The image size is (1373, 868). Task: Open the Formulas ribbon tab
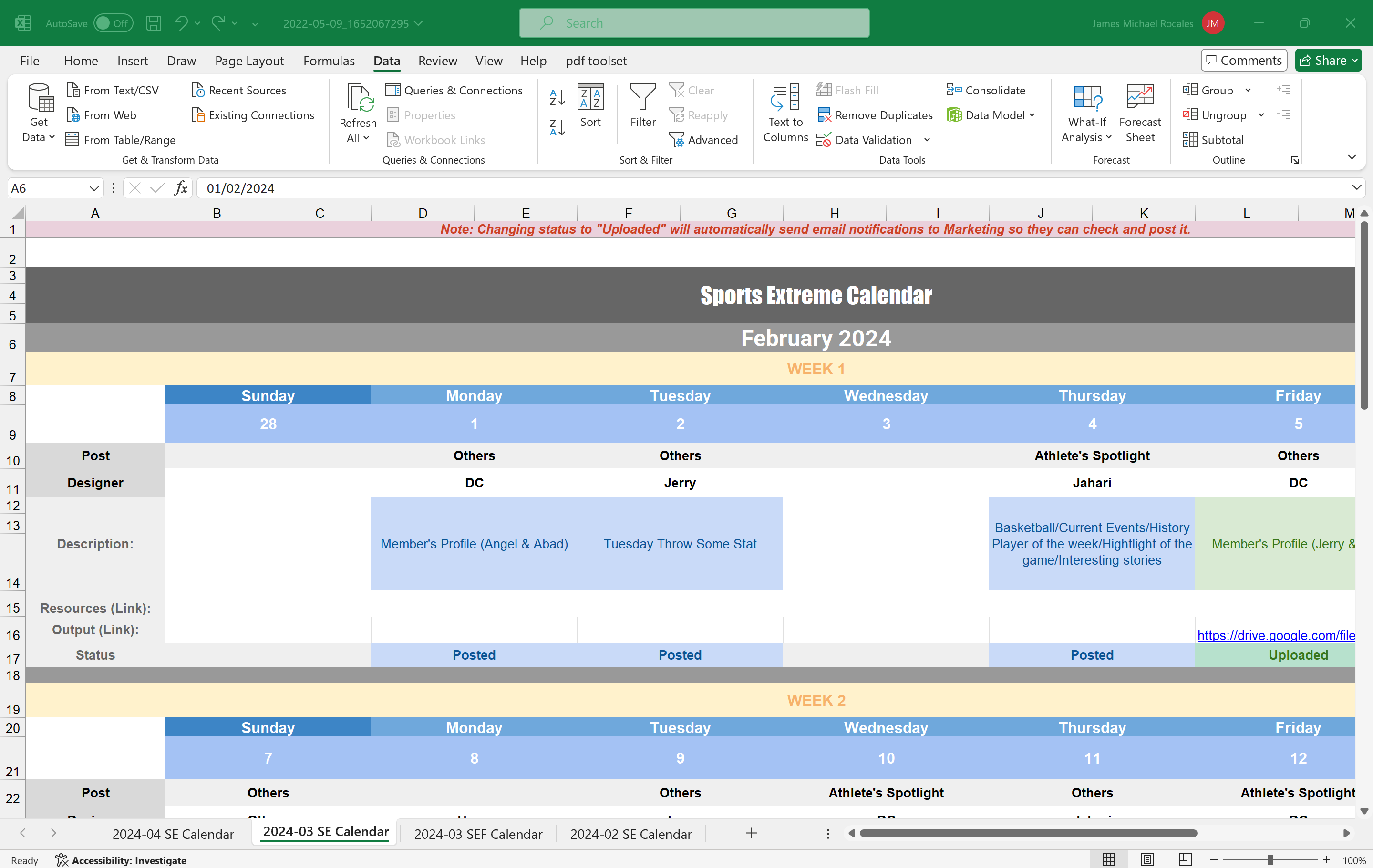[329, 61]
